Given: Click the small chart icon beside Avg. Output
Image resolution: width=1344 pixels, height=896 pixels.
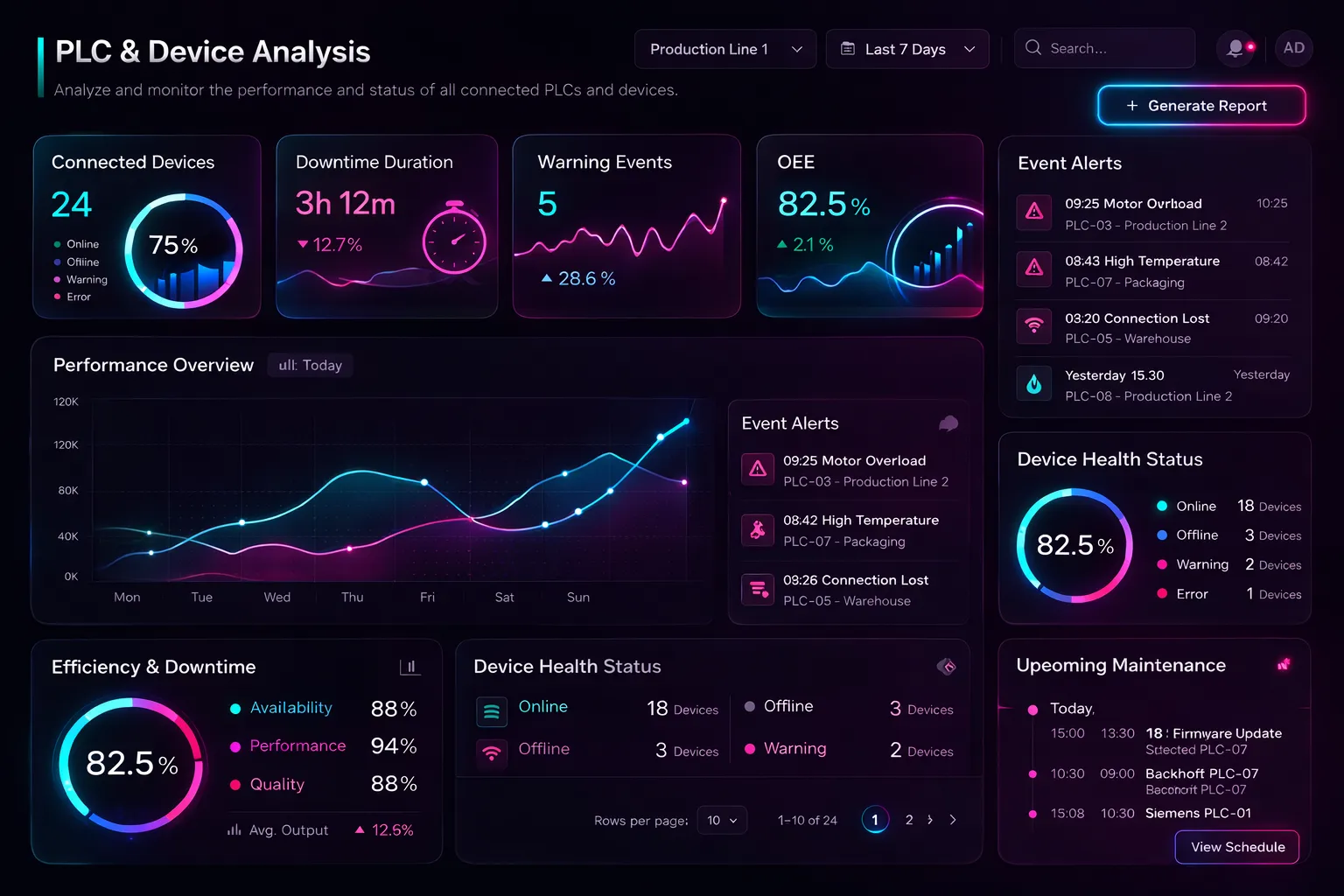Looking at the screenshot, I should click(234, 829).
